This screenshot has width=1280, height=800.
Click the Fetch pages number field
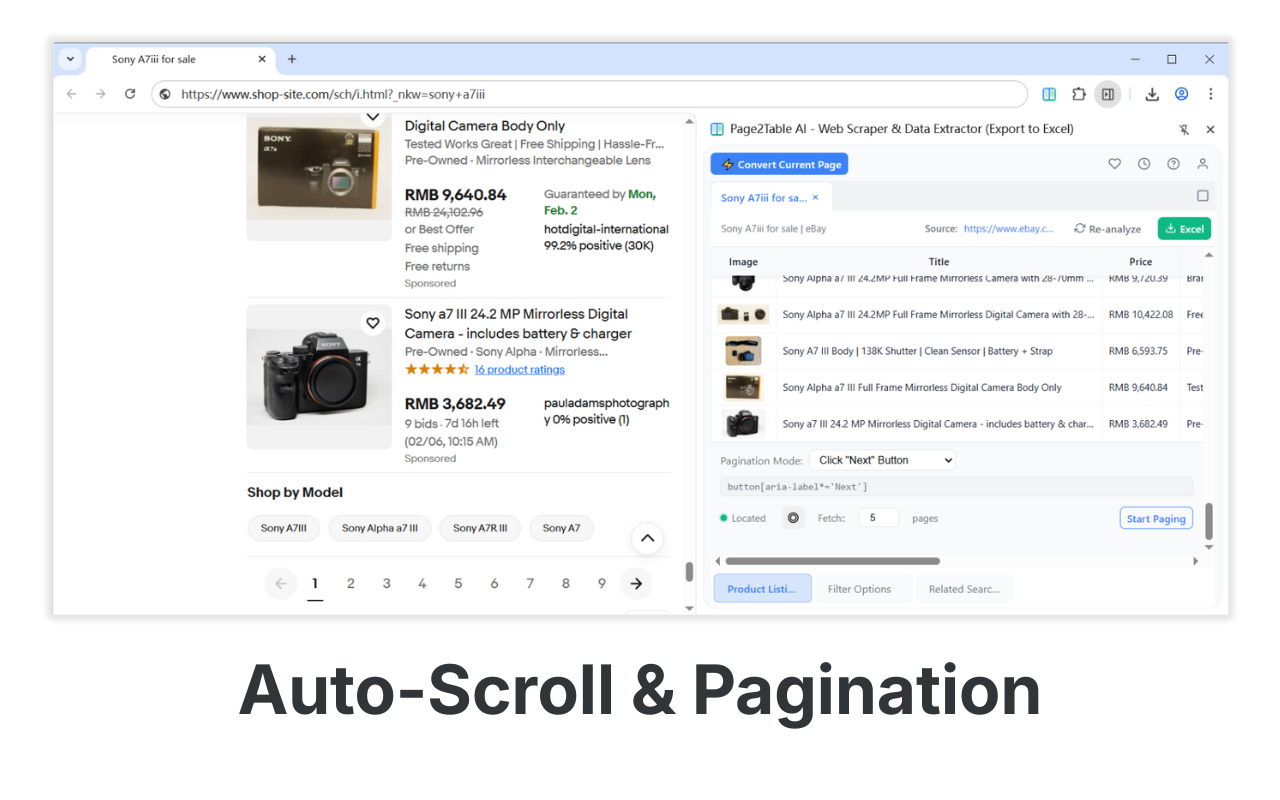878,518
